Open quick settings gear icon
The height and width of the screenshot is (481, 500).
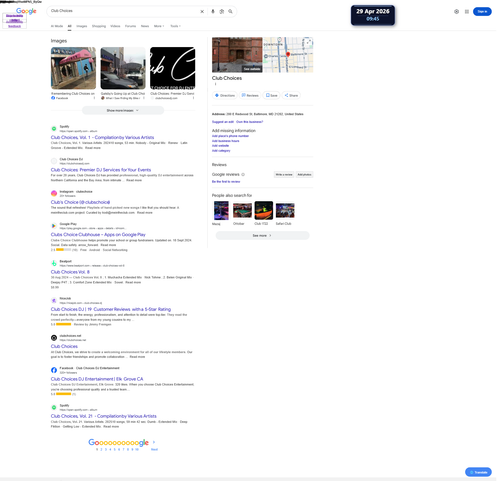[456, 11]
